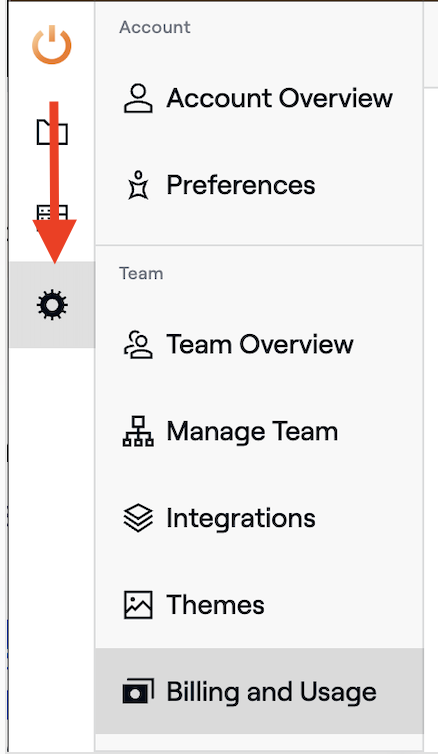Click the person icon beside Account Overview
Viewport: 438px width, 754px height.
pos(138,98)
